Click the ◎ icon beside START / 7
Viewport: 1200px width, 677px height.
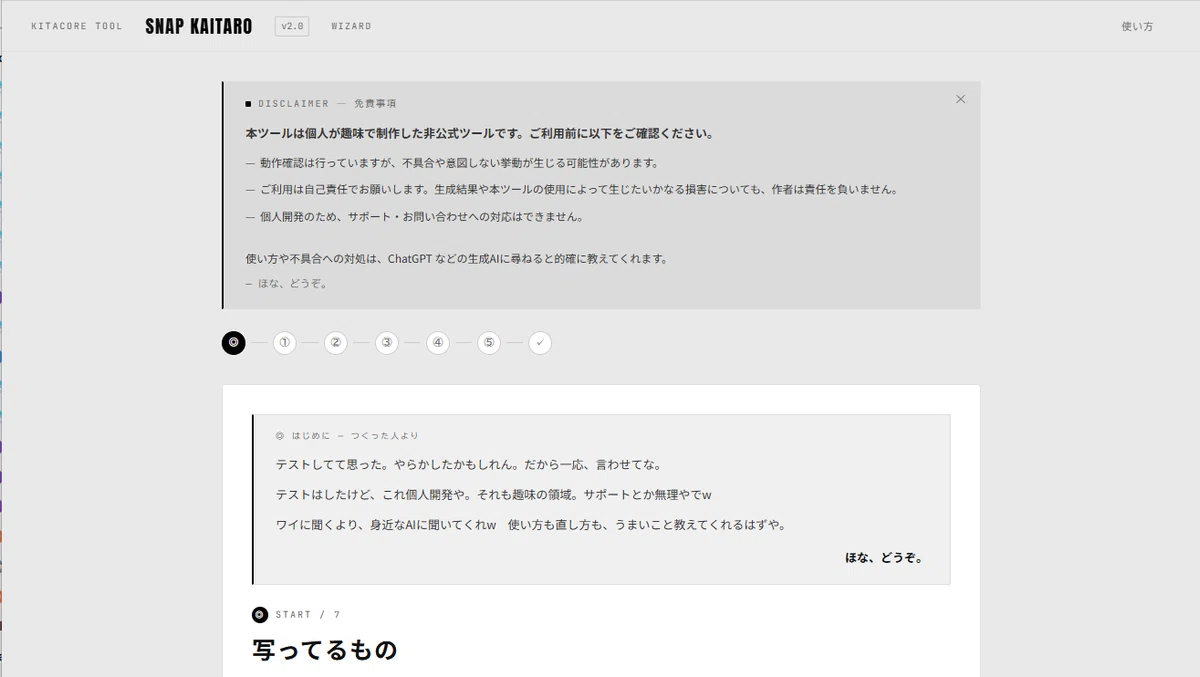(x=260, y=615)
